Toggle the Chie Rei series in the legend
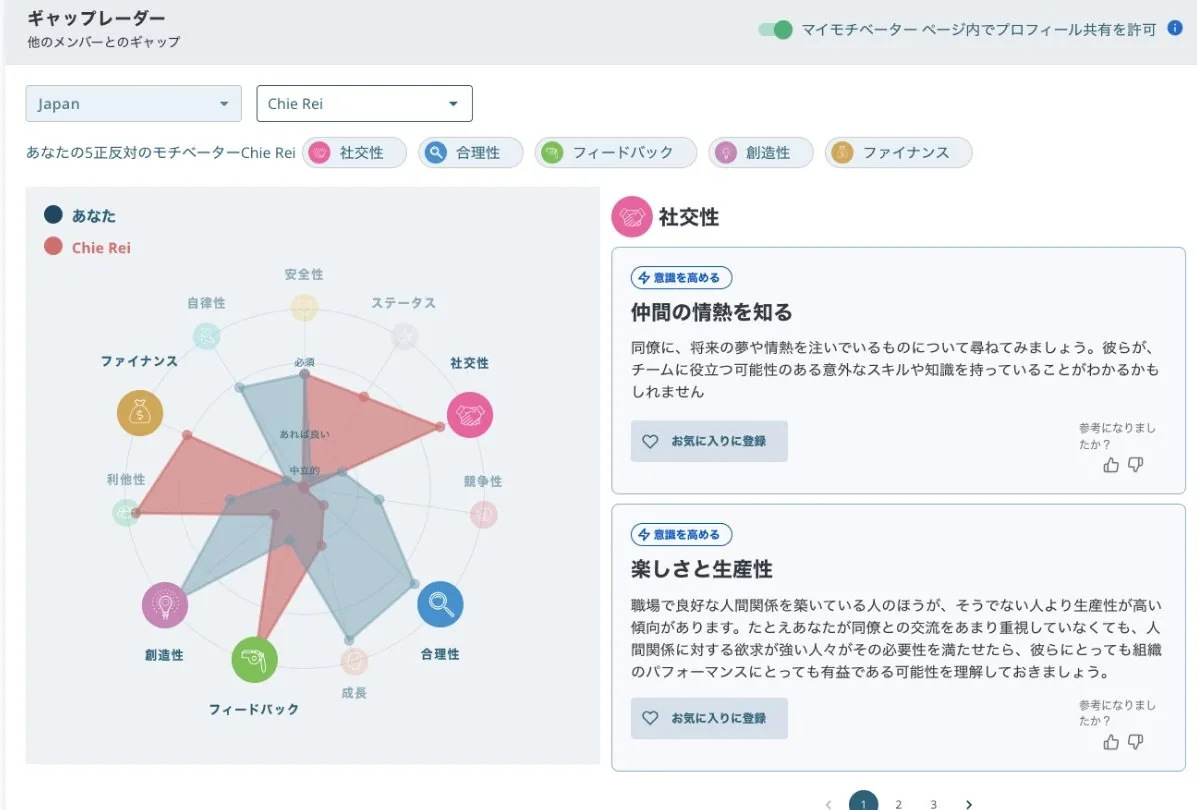 88,247
